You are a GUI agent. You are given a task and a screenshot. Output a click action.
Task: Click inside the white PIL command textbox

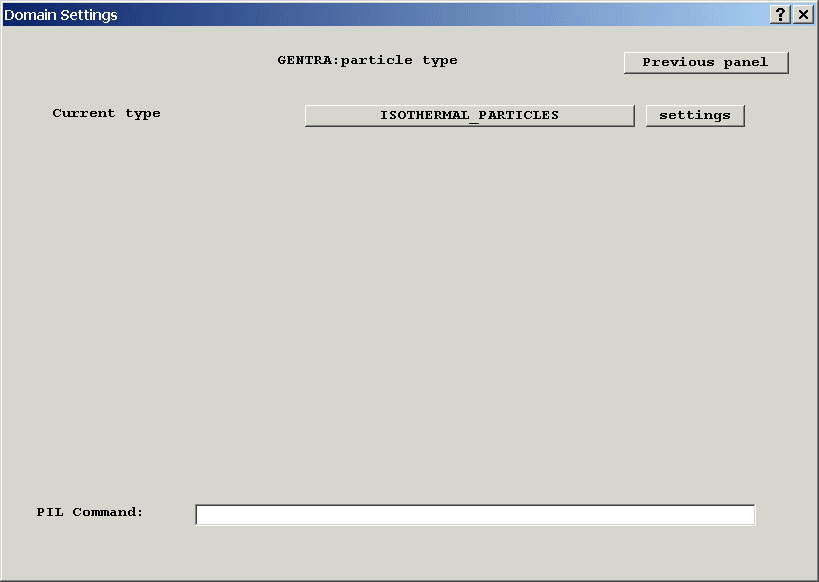475,514
